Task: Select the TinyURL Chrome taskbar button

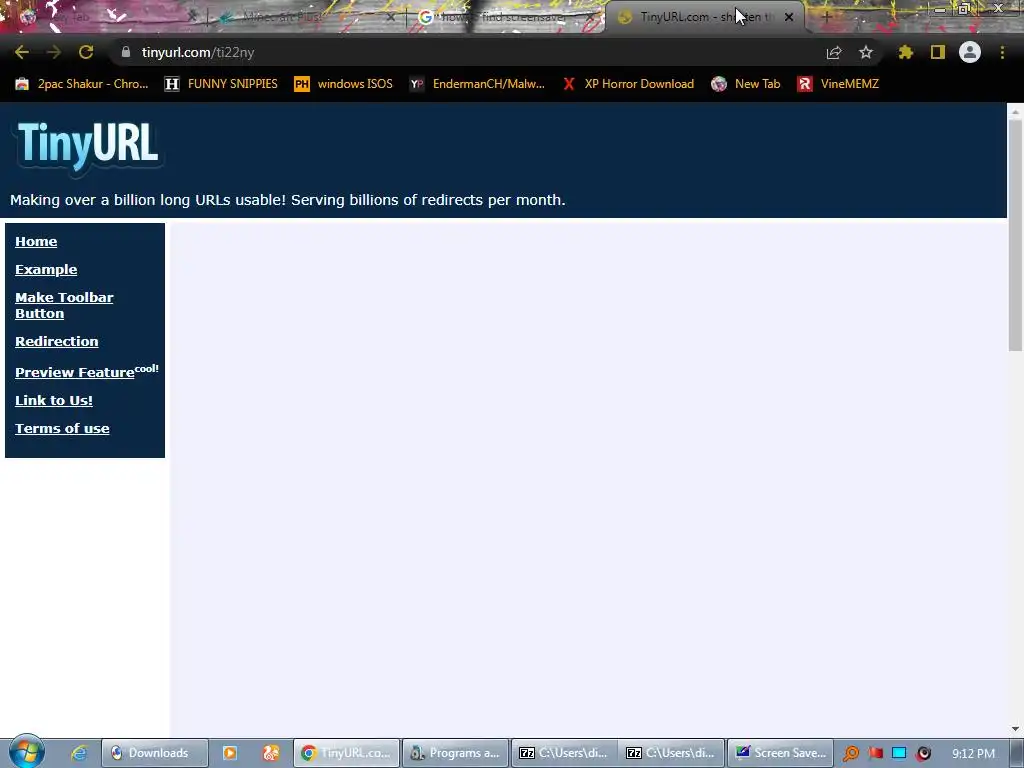Action: [x=346, y=753]
